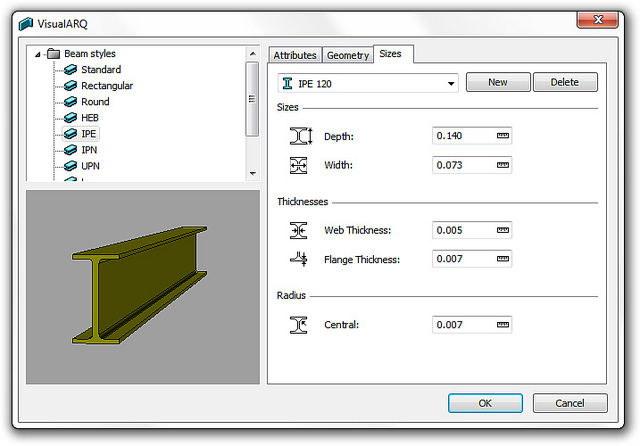
Task: Click the New size button
Action: coord(497,83)
